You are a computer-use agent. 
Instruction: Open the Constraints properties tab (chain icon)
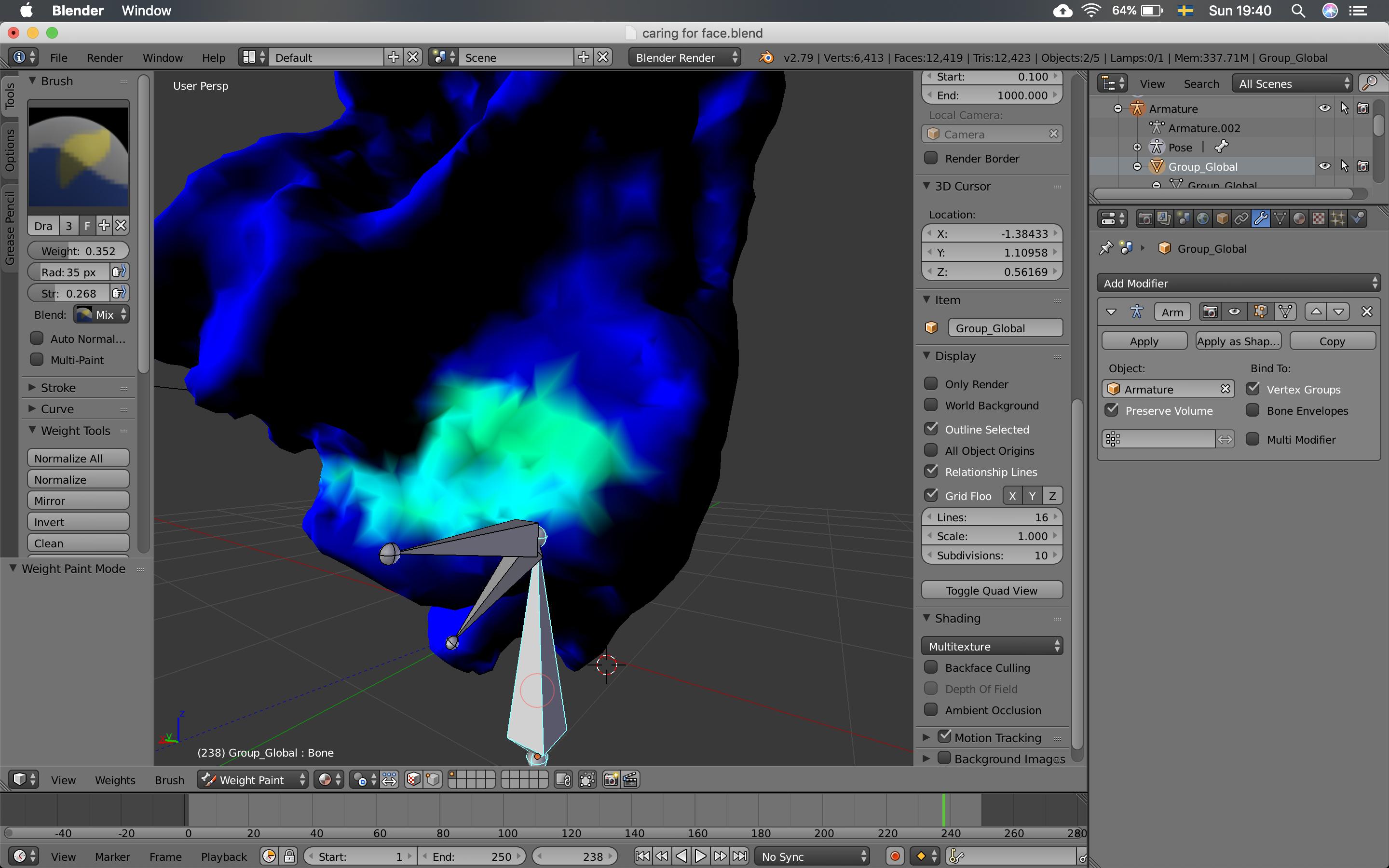pyautogui.click(x=1241, y=219)
